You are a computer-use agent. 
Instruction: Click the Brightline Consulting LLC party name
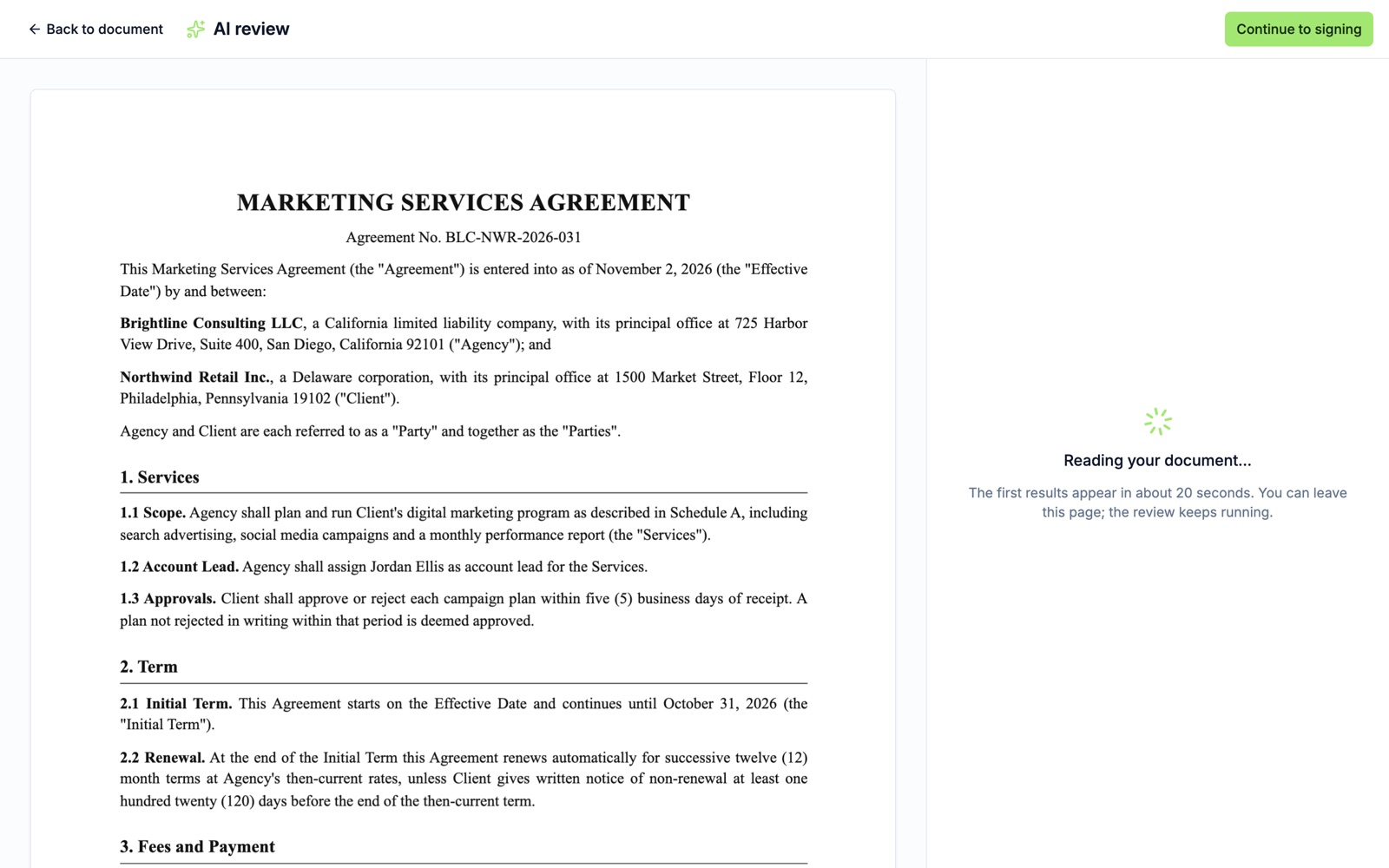(212, 323)
